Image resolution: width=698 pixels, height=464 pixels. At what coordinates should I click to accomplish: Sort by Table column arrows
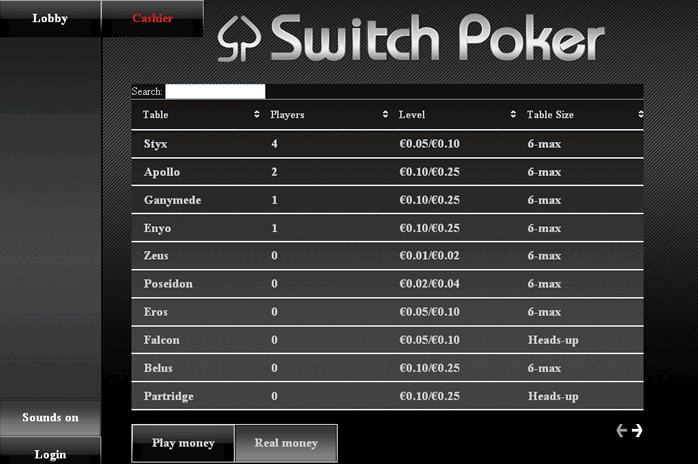(x=257, y=114)
